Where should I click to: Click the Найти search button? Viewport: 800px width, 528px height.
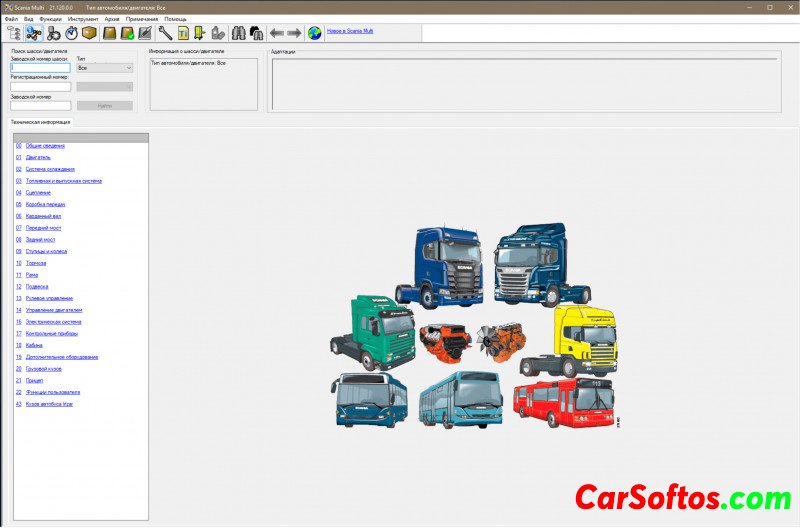pyautogui.click(x=104, y=105)
